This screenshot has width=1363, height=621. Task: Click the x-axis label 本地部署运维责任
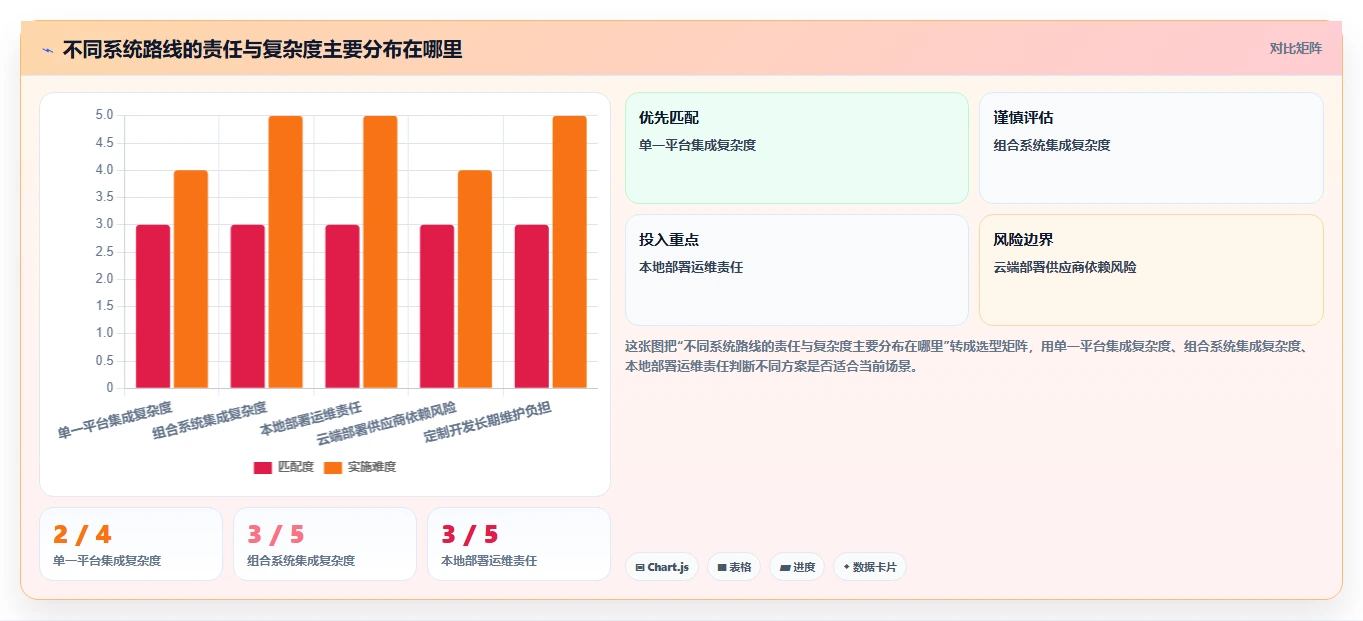(311, 418)
